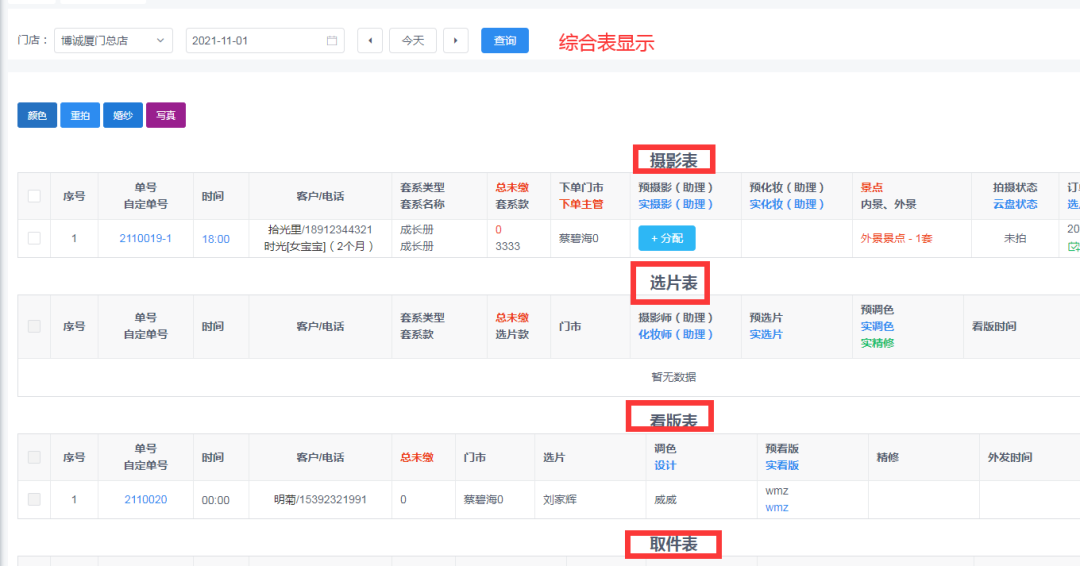Click customer cell 明菊/15392321991

click(x=320, y=499)
